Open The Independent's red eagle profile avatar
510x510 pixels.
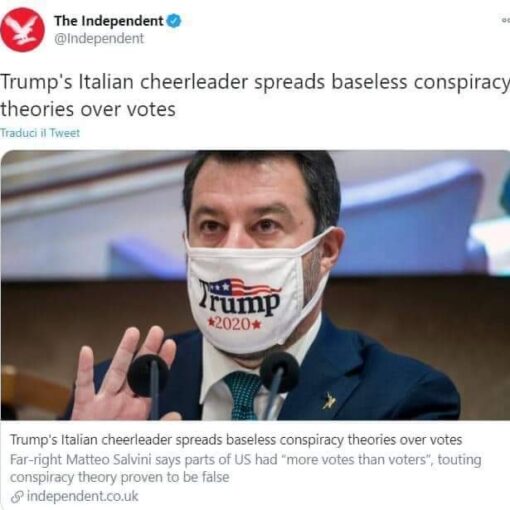(x=22, y=30)
